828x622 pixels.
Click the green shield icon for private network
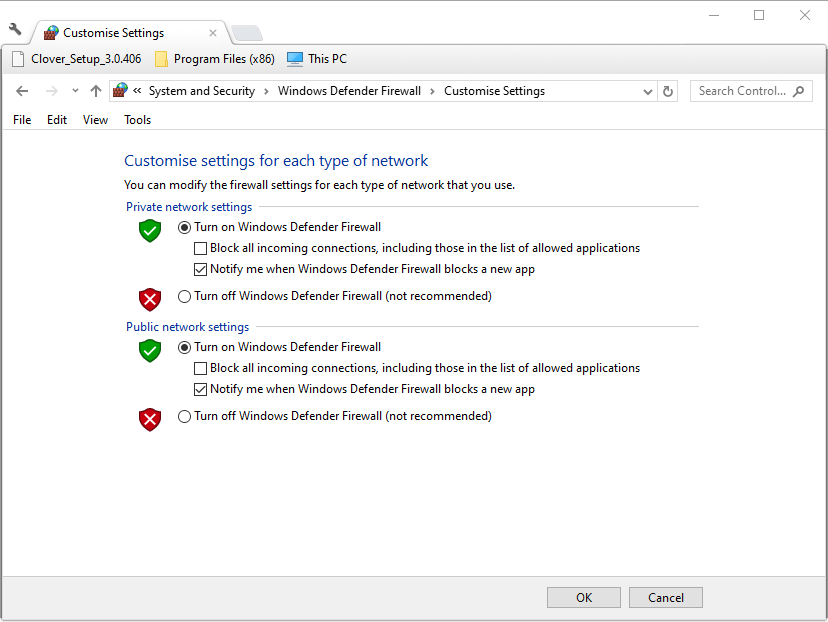click(149, 230)
